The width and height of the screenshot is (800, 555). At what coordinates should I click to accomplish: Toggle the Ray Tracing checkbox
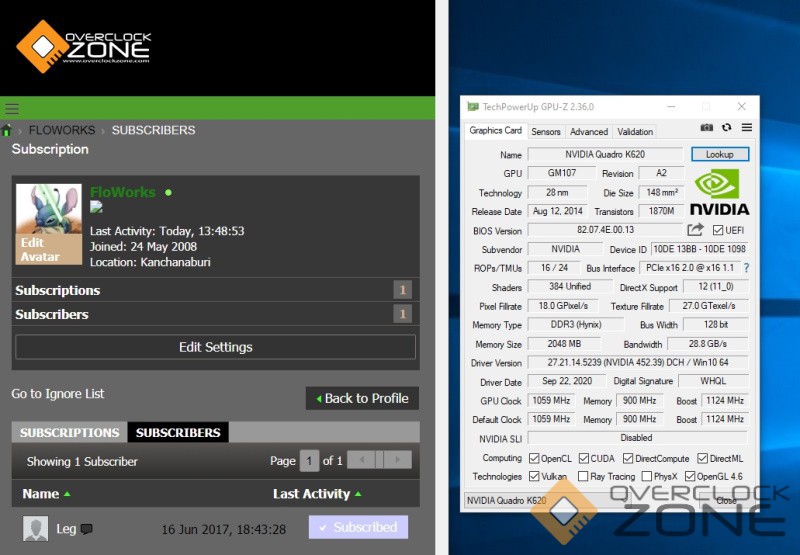[x=583, y=476]
